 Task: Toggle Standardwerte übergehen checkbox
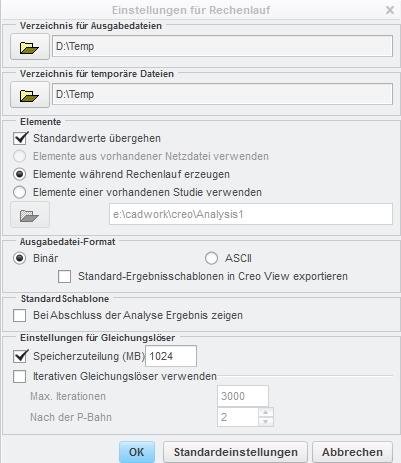tap(20, 138)
